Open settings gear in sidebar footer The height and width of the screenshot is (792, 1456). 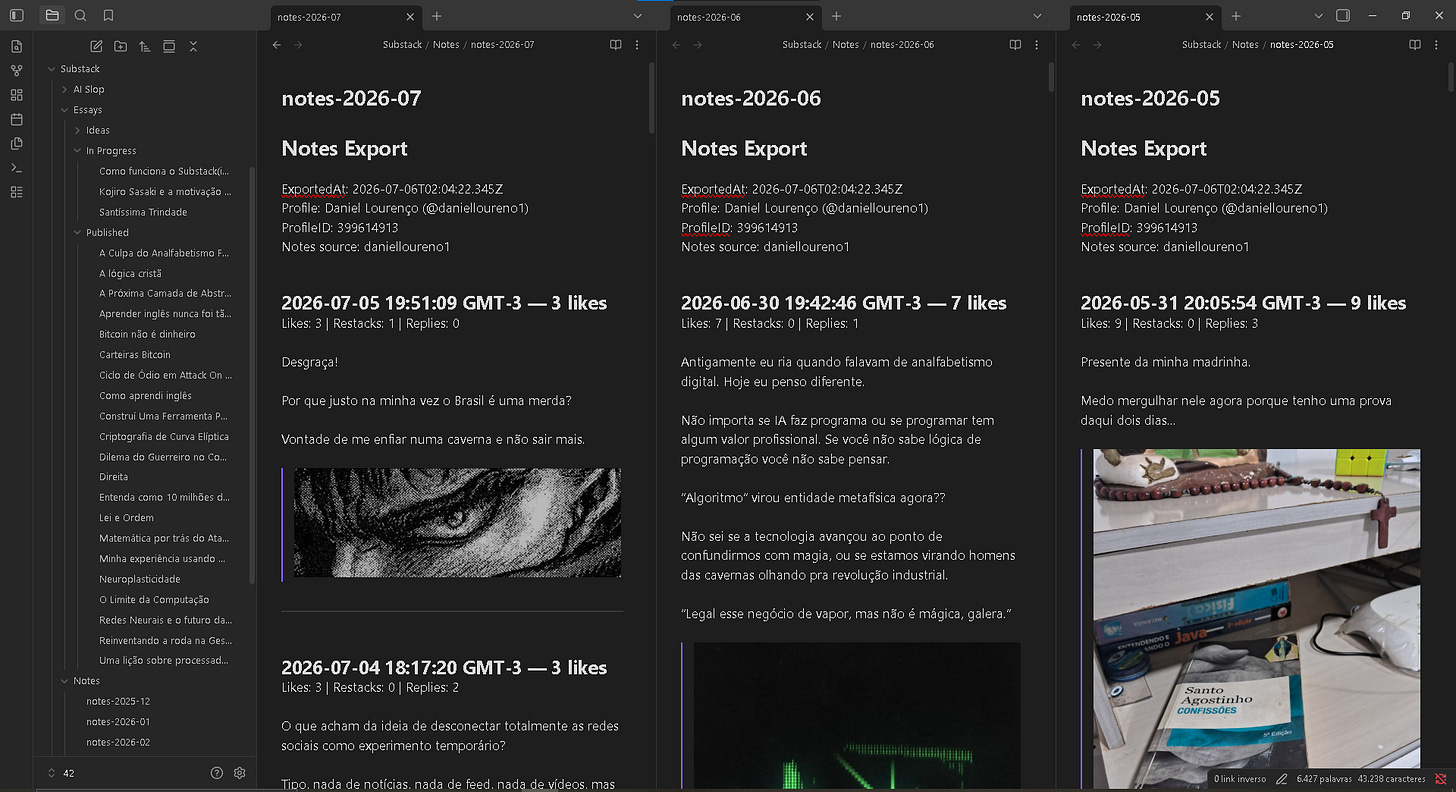click(240, 773)
